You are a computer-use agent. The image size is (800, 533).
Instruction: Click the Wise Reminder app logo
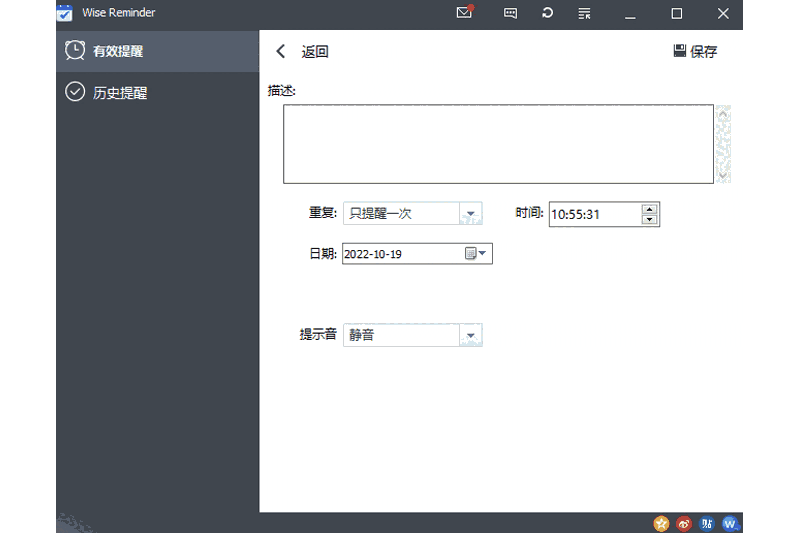65,13
